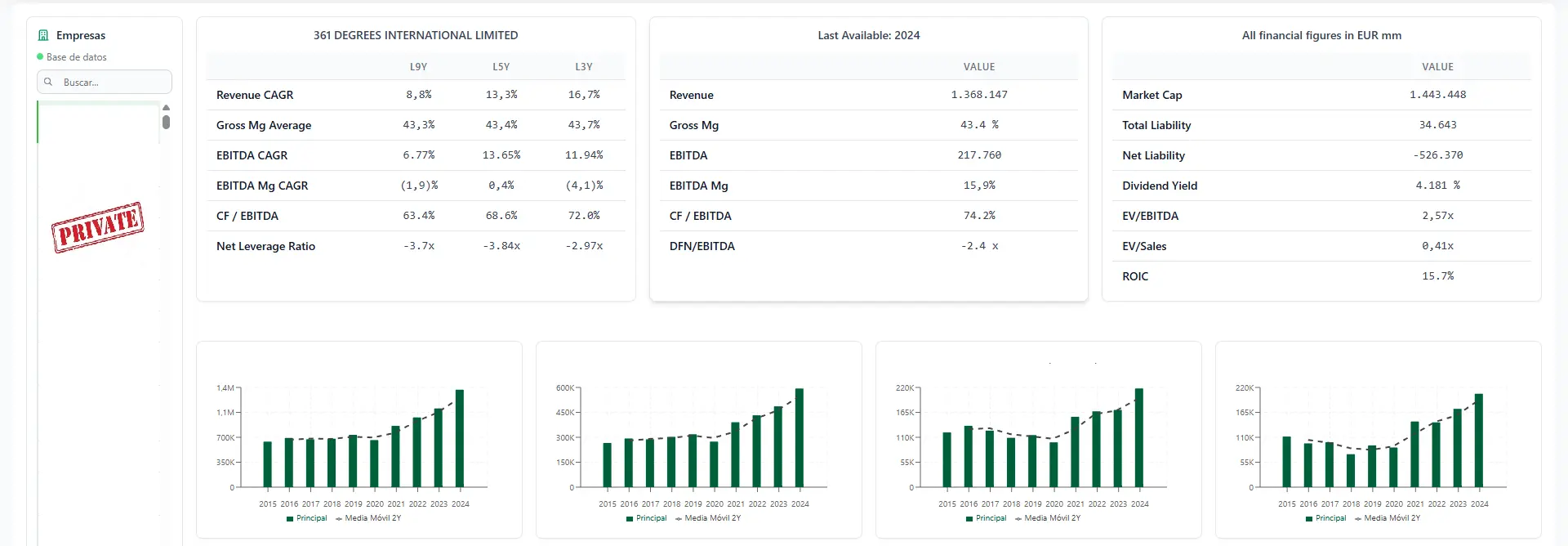This screenshot has height=546, width=1568.
Task: Click the dashed-line legend marker in the 600K chart
Action: pos(679,518)
